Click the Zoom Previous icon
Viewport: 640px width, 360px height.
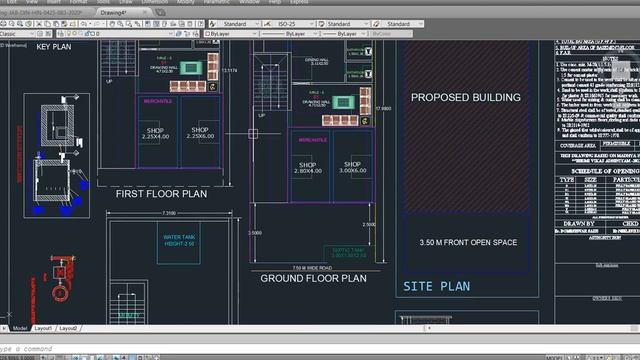click(x=138, y=24)
